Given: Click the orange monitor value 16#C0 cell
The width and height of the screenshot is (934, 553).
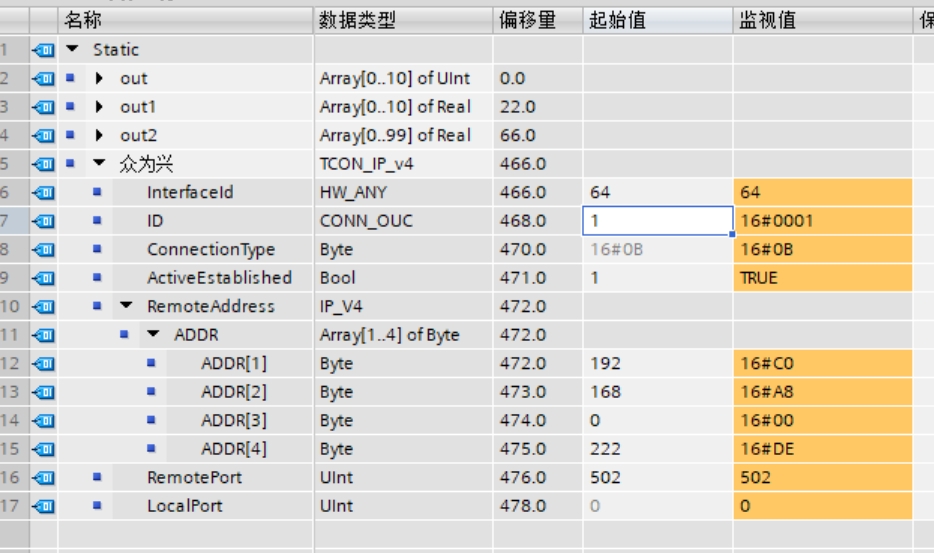Looking at the screenshot, I should tap(821, 363).
